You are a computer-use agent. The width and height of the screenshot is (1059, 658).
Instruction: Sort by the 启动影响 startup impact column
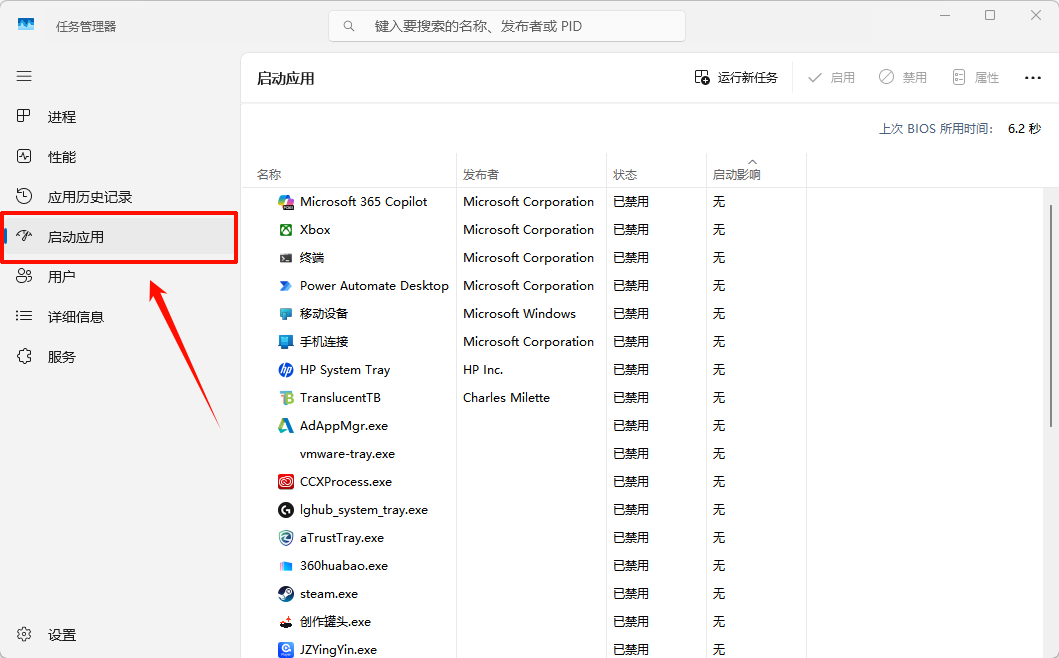tap(737, 174)
